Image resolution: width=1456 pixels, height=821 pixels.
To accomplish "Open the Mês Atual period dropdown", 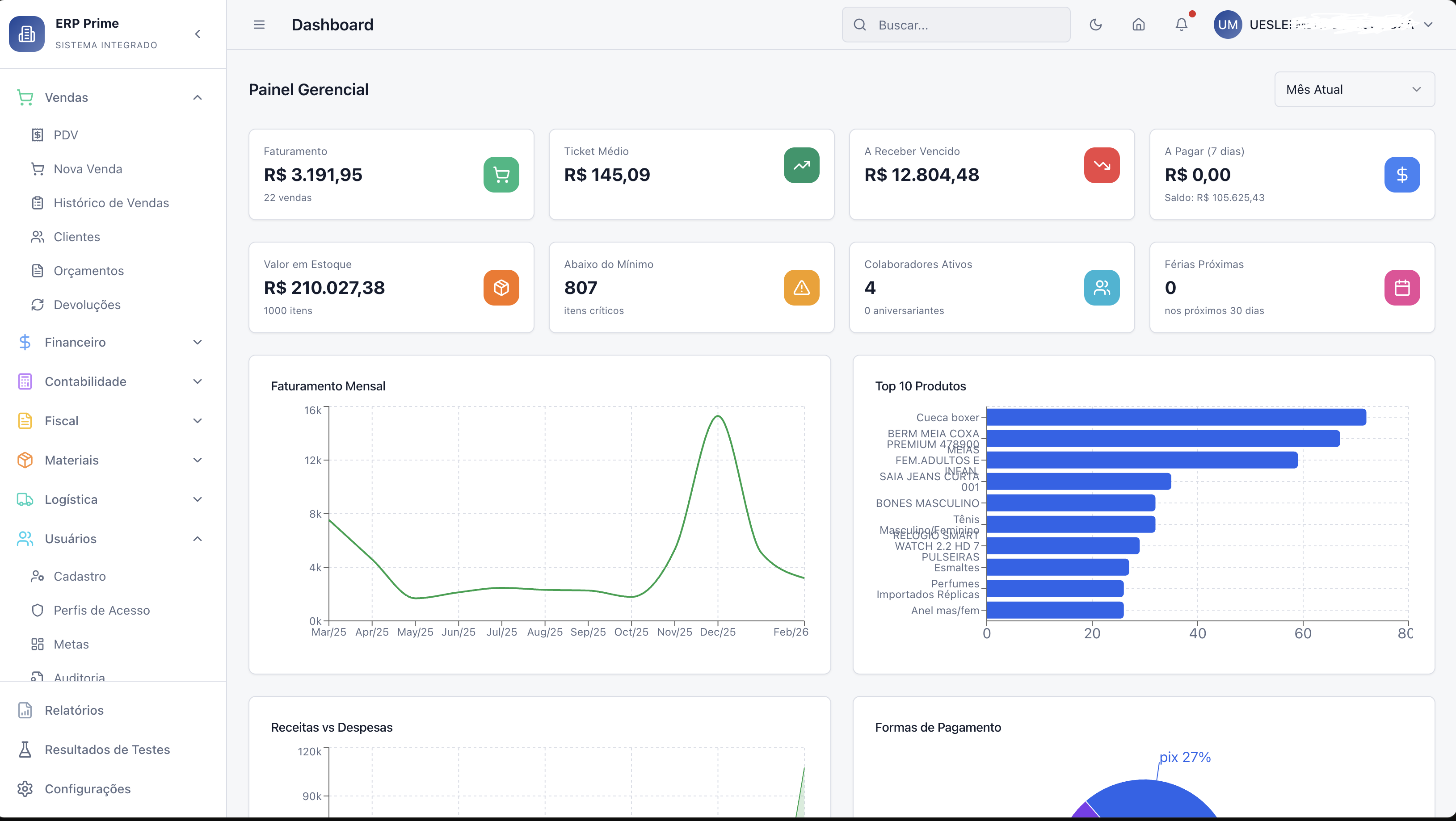I will (x=1354, y=89).
